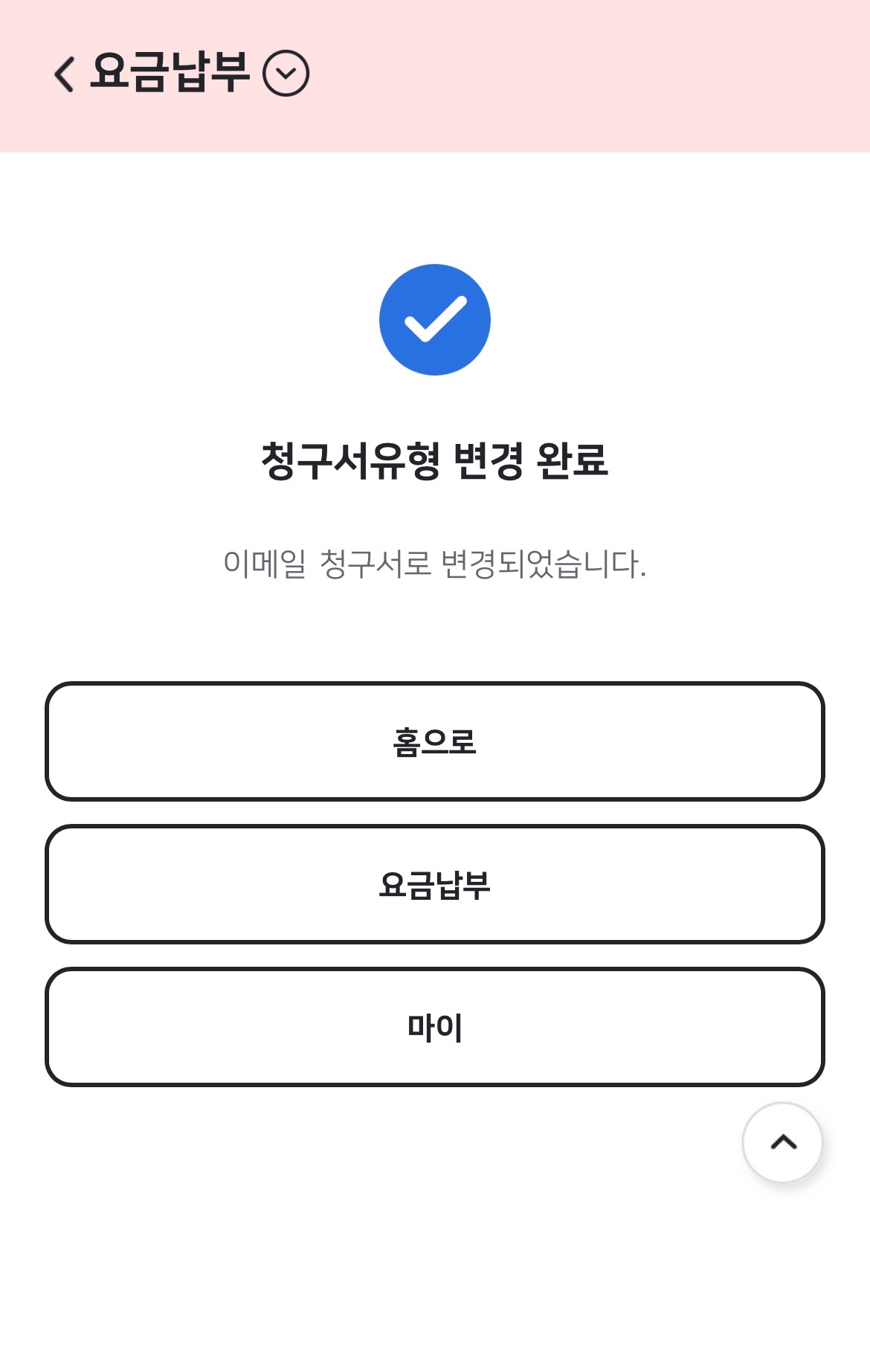Viewport: 870px width, 1372px height.
Task: Tap the back arrow in the header
Action: pos(65,74)
